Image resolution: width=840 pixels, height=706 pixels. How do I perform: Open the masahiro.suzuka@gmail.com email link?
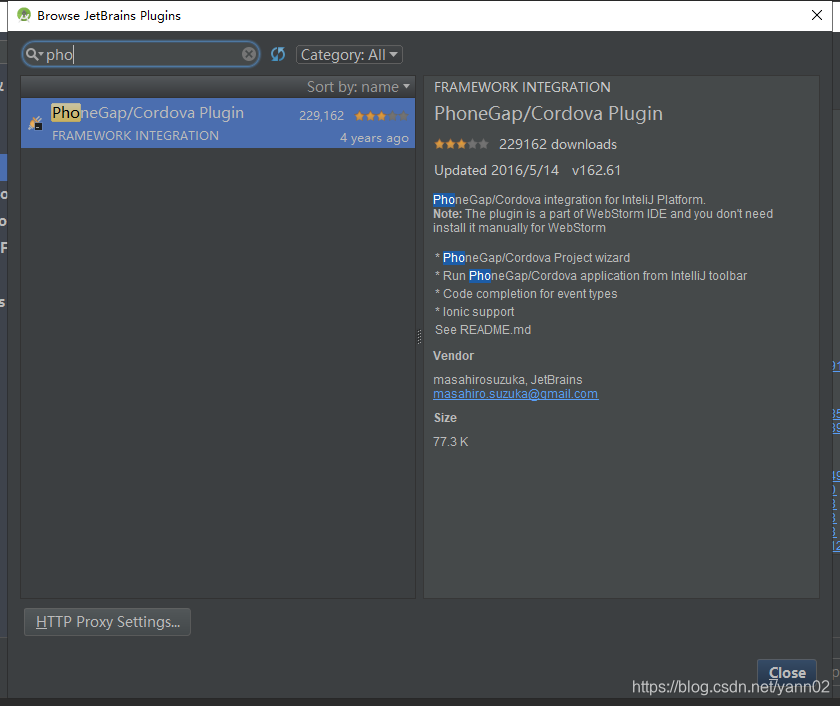tap(515, 394)
